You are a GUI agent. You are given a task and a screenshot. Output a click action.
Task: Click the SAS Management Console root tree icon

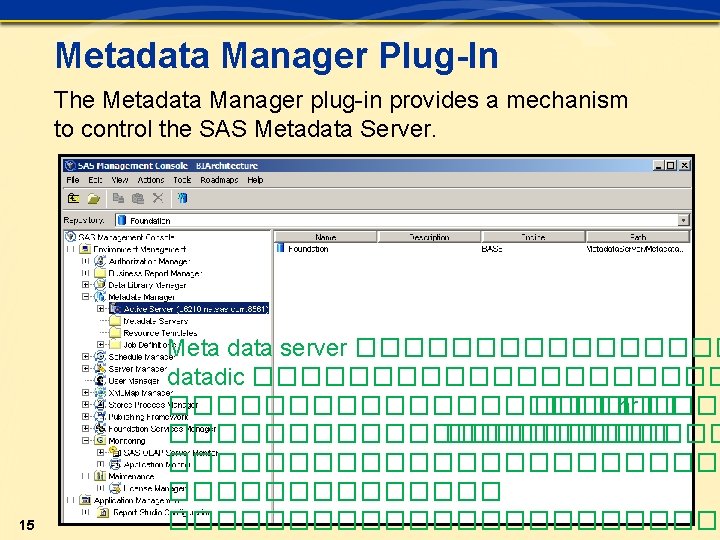point(70,237)
